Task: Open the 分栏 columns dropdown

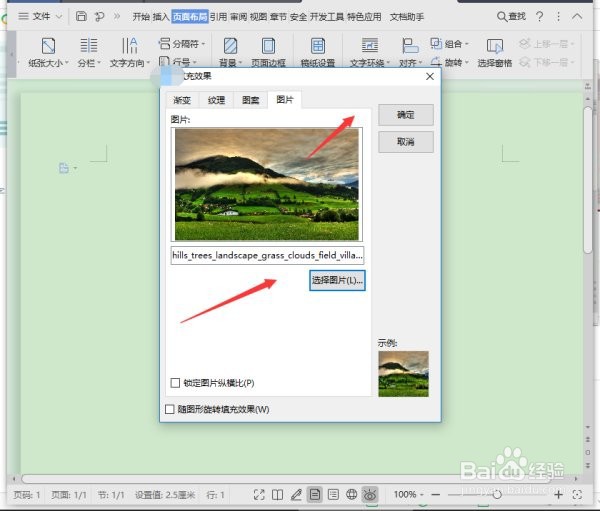Action: coord(89,52)
